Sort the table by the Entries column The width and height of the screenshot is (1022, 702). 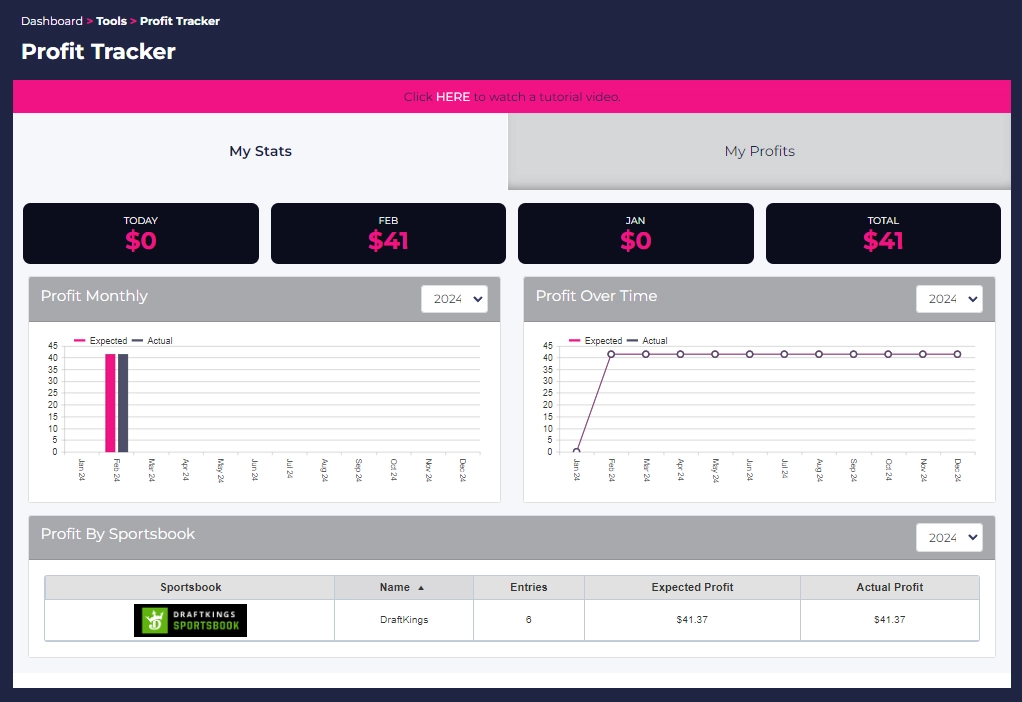pos(529,587)
